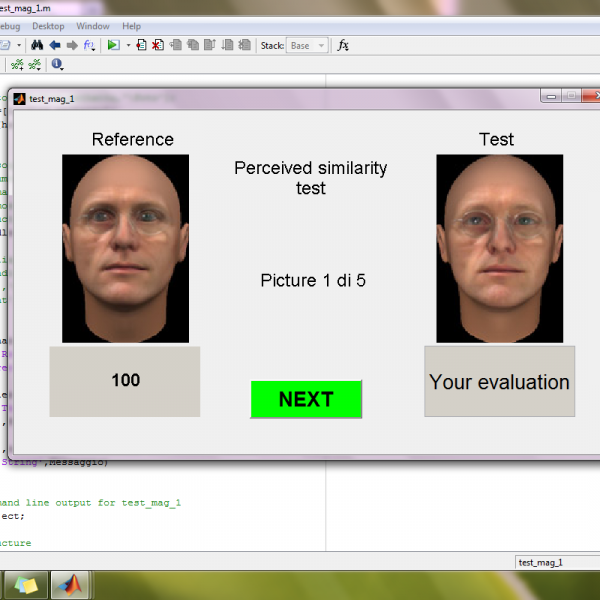Click the Set/Clear breakpoint icon
This screenshot has height=600, width=600.
(142, 45)
